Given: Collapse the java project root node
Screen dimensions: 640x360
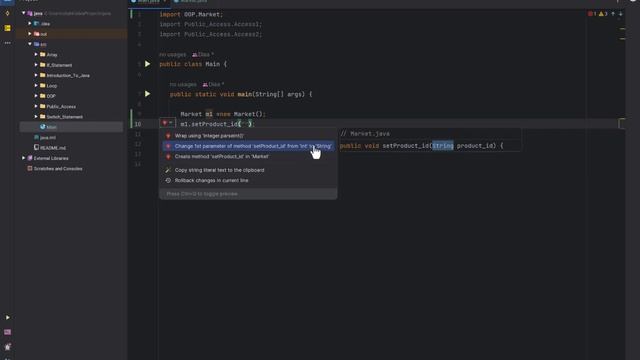Looking at the screenshot, I should point(23,13).
